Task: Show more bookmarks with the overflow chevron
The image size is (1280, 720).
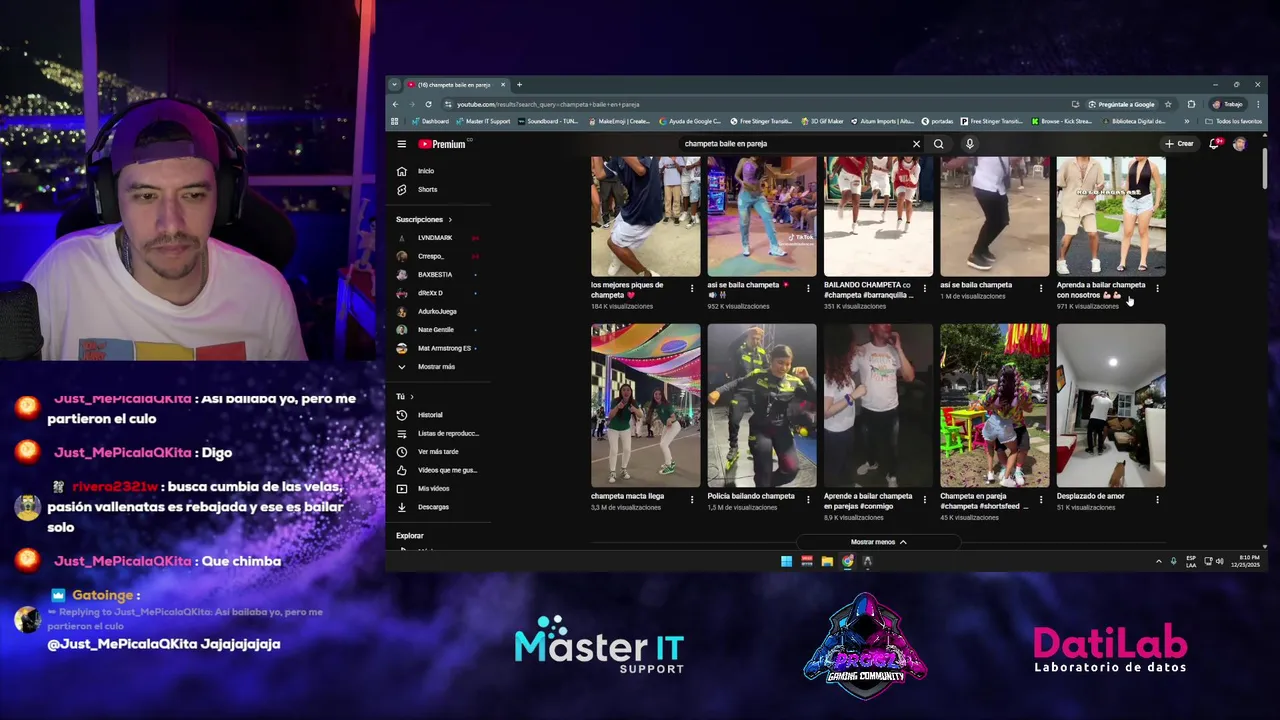Action: click(1187, 121)
